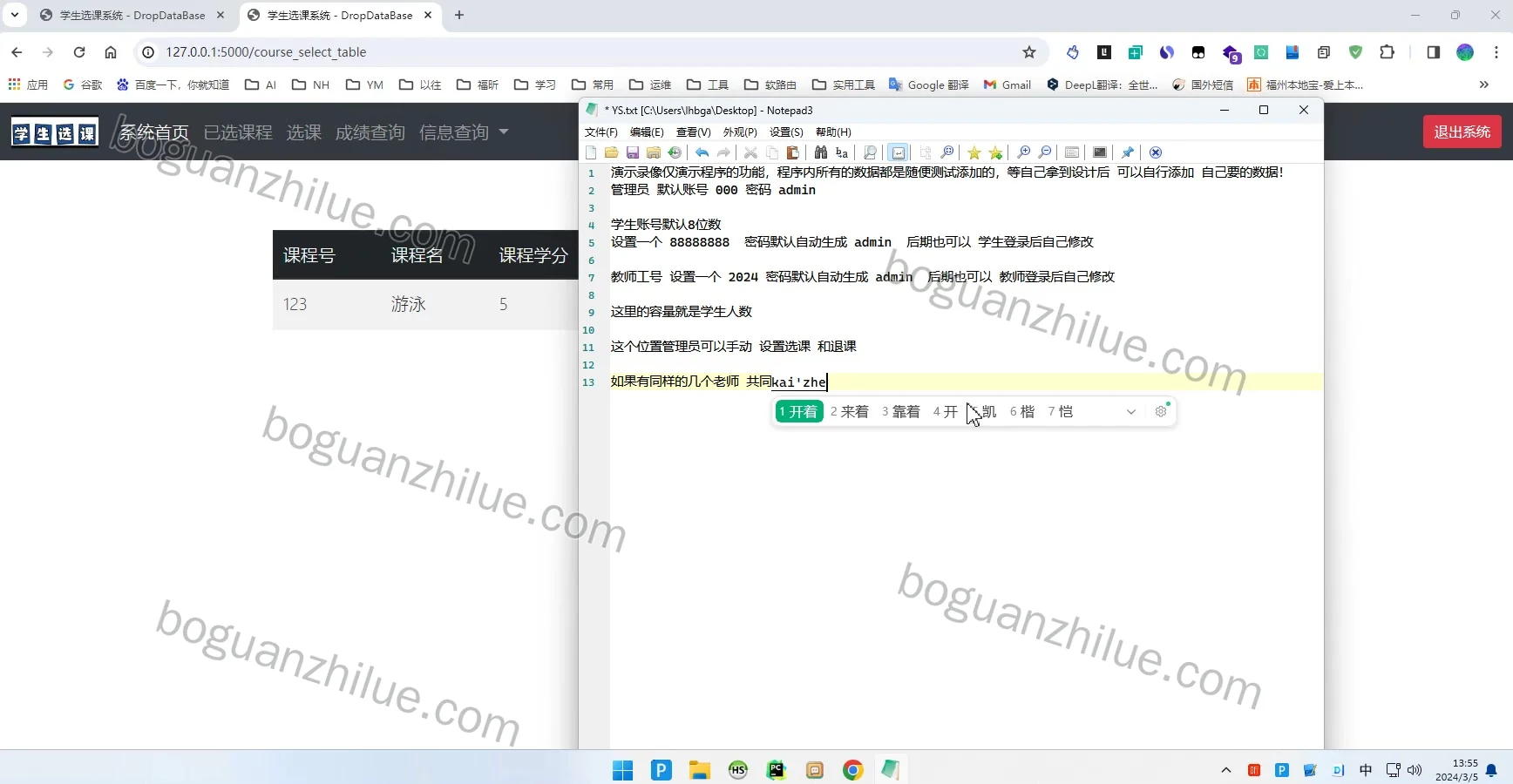Click the Undo arrow in Notepad3 toolbar
The image size is (1513, 784).
click(x=702, y=152)
